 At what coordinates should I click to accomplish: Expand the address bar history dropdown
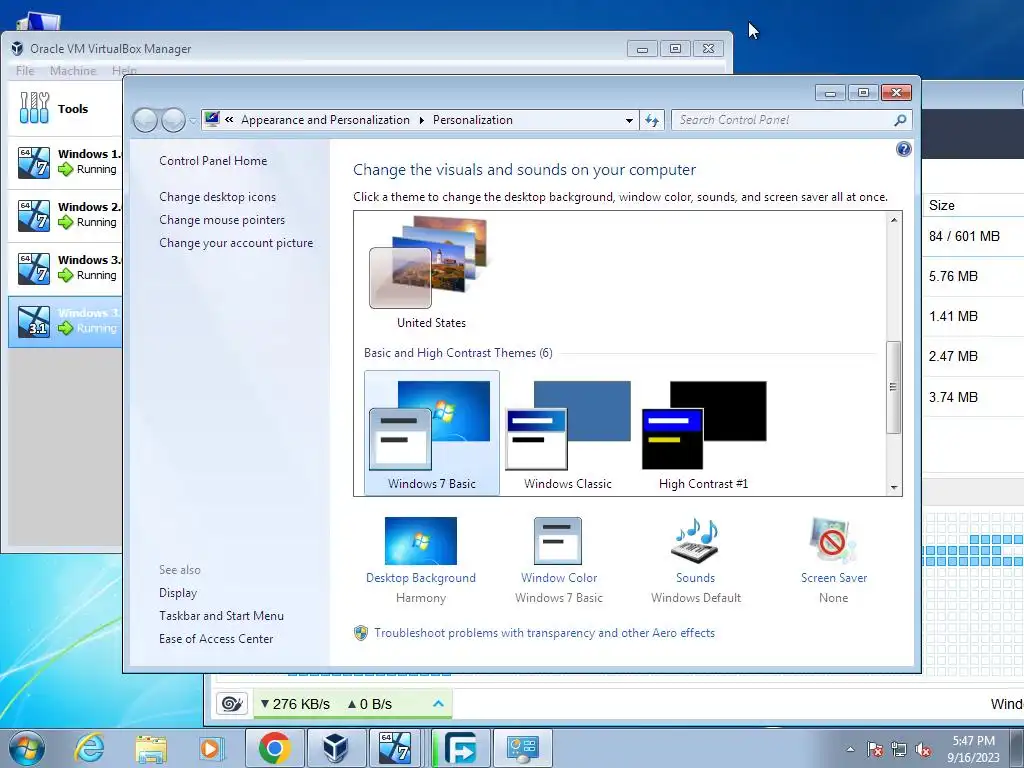coord(629,121)
